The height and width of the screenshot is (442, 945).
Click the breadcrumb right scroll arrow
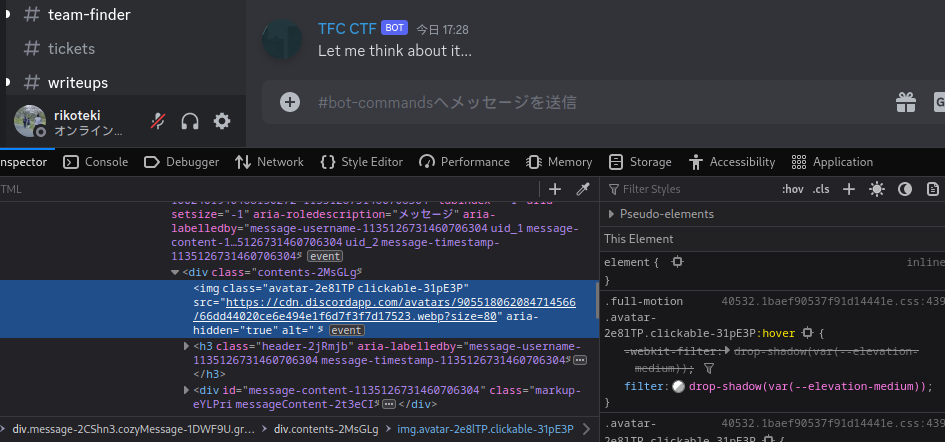click(x=586, y=429)
